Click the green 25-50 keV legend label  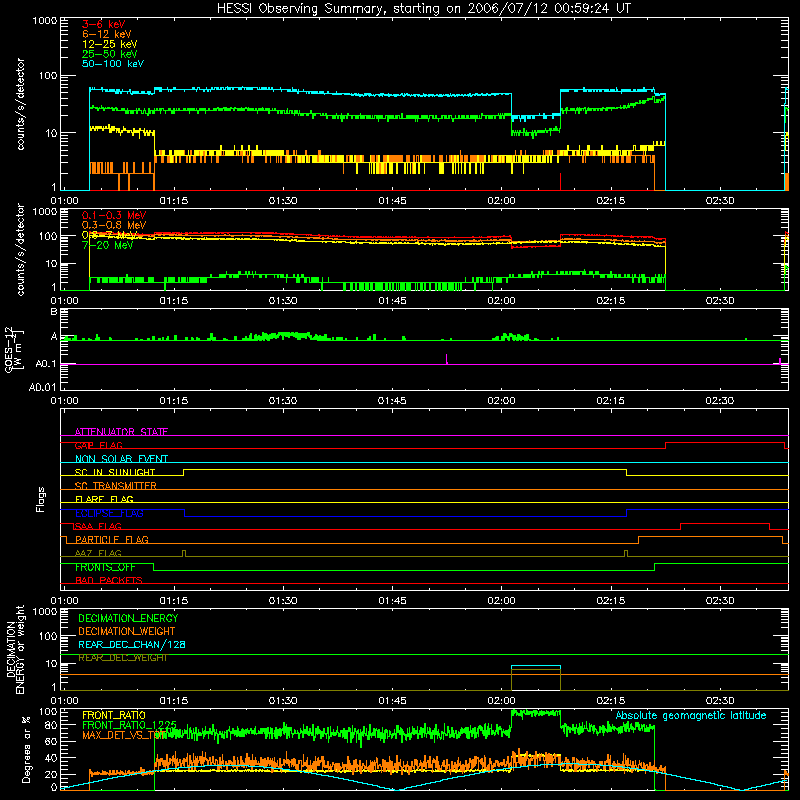[110, 54]
